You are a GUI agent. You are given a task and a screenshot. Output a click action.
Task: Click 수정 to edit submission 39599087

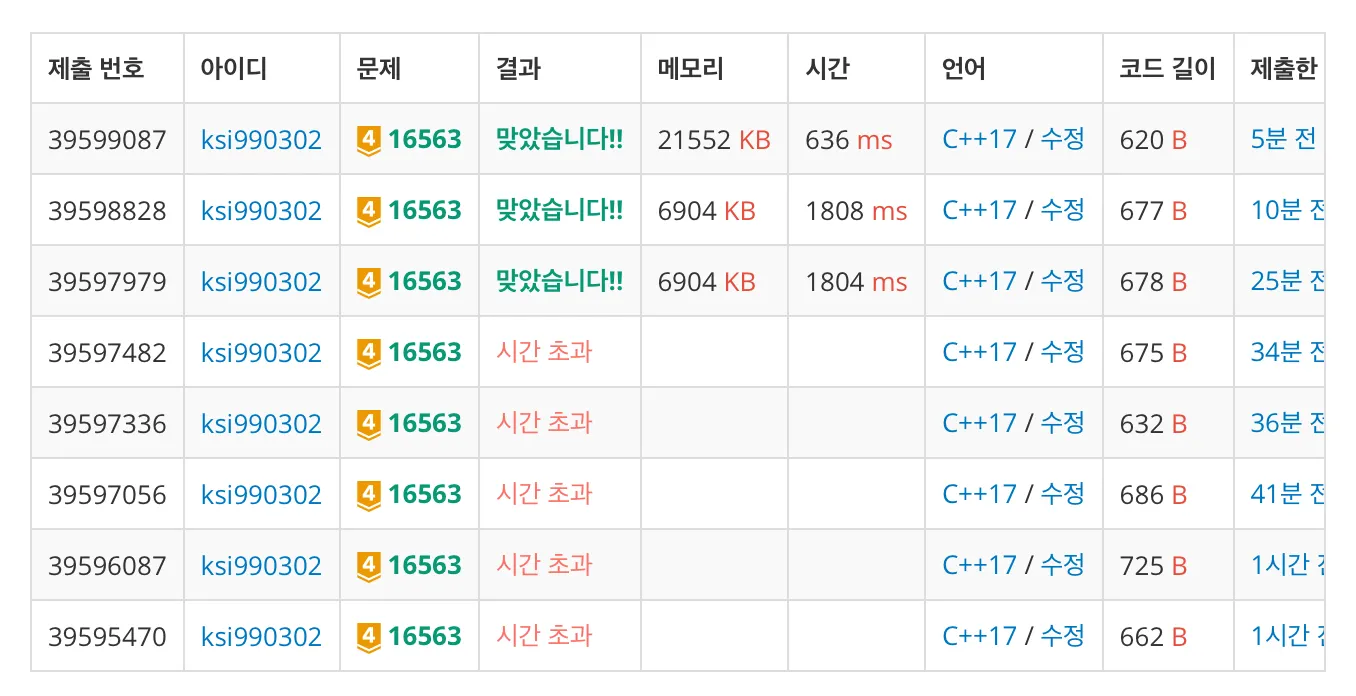(x=1062, y=140)
